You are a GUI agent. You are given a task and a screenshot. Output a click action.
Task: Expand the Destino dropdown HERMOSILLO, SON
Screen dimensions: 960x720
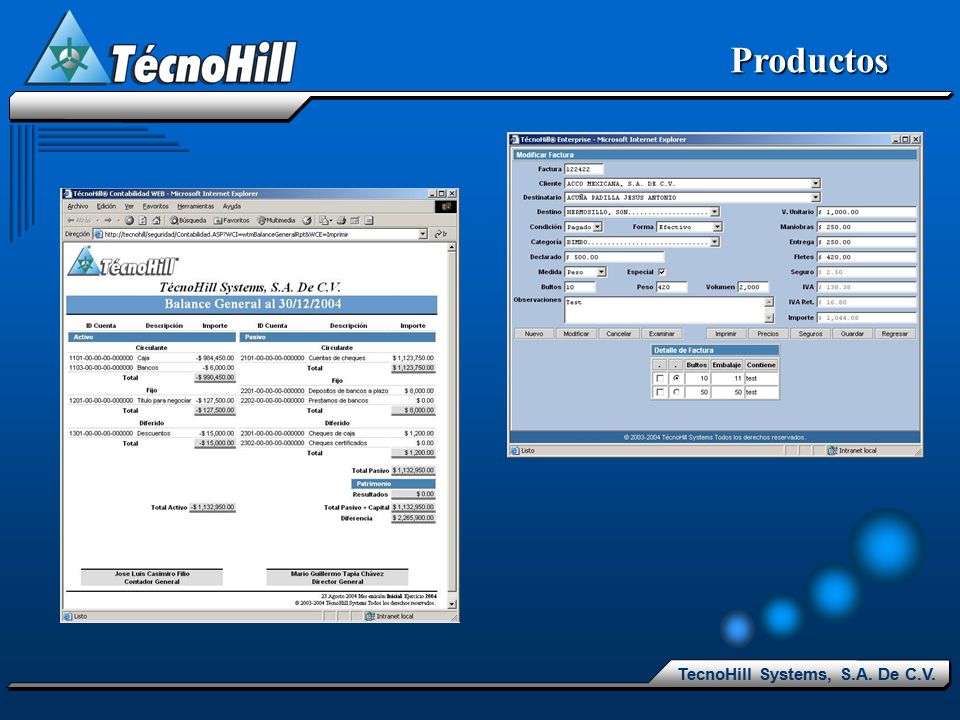tap(714, 212)
